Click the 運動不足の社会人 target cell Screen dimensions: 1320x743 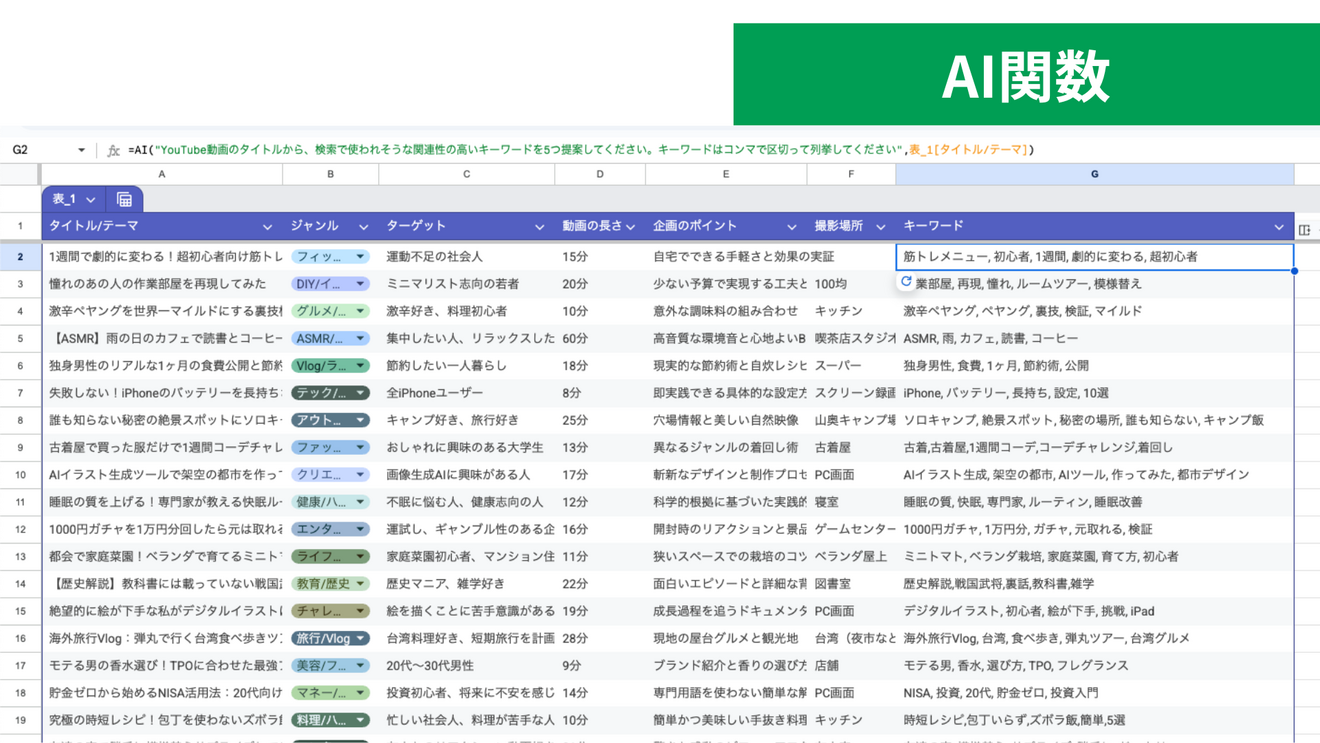click(x=466, y=257)
